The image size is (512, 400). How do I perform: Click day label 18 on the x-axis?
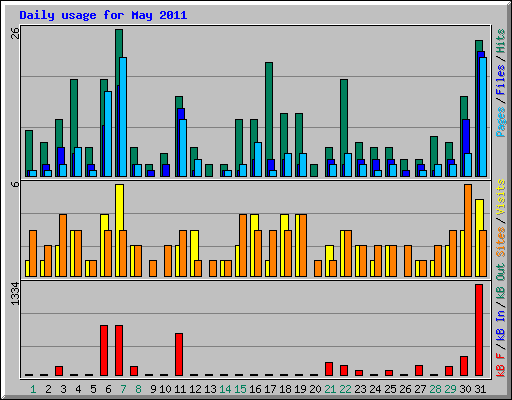[285, 389]
